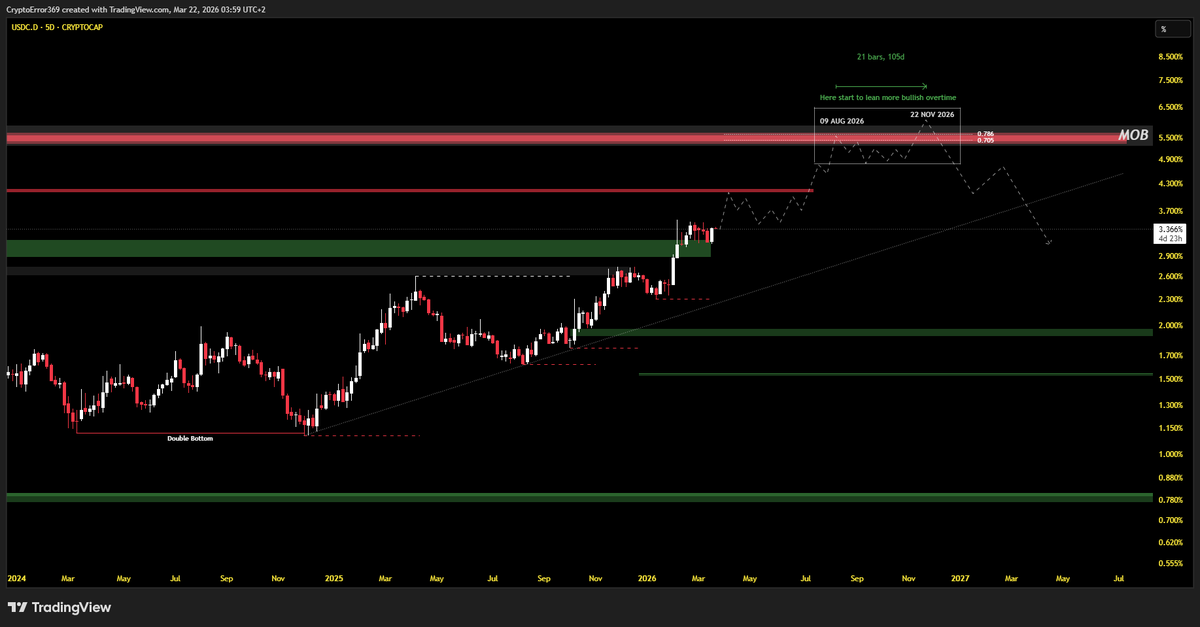Click 'Here start to lean more bullish overtime' note
The width and height of the screenshot is (1200, 627).
[888, 97]
